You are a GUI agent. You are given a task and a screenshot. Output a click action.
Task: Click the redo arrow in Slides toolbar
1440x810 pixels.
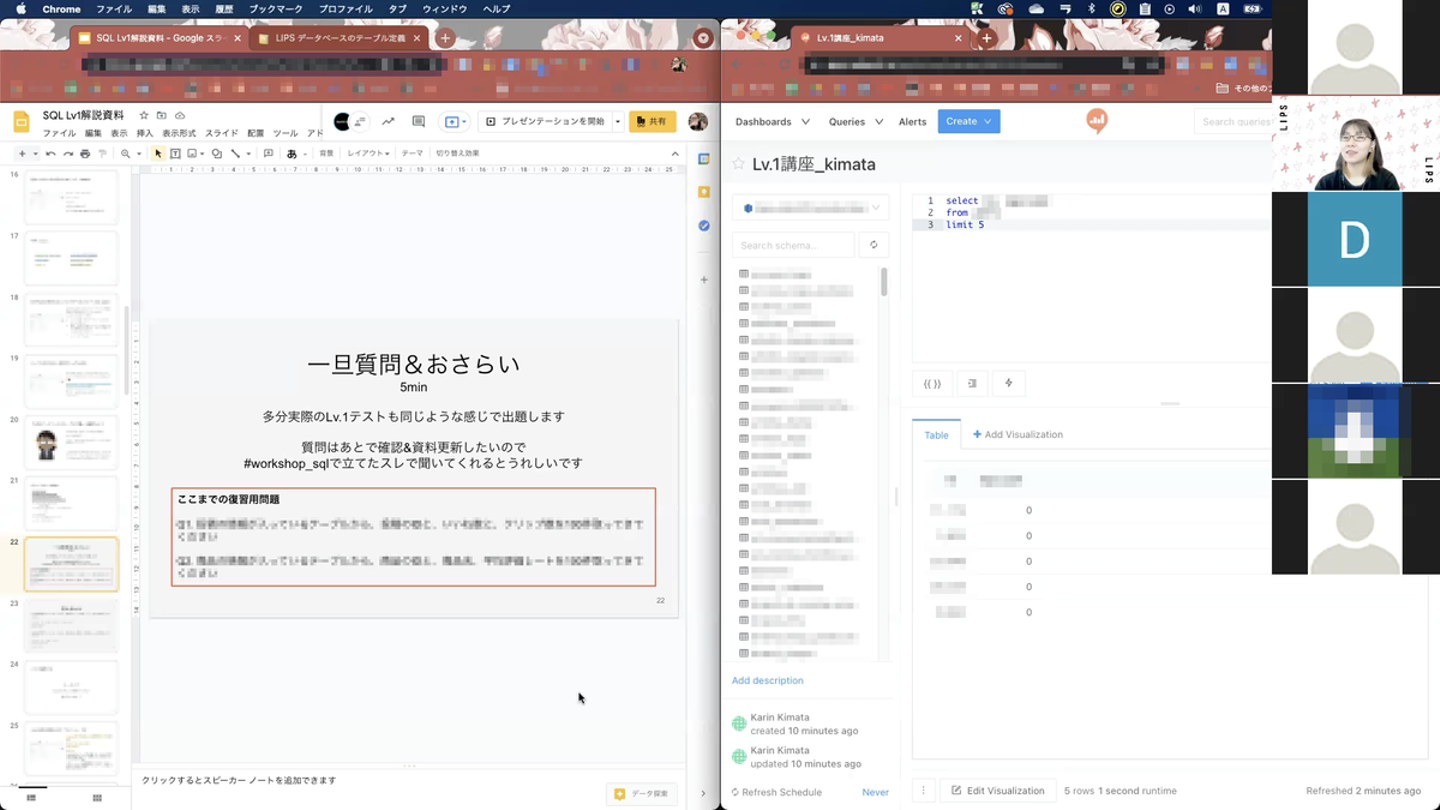pos(68,154)
